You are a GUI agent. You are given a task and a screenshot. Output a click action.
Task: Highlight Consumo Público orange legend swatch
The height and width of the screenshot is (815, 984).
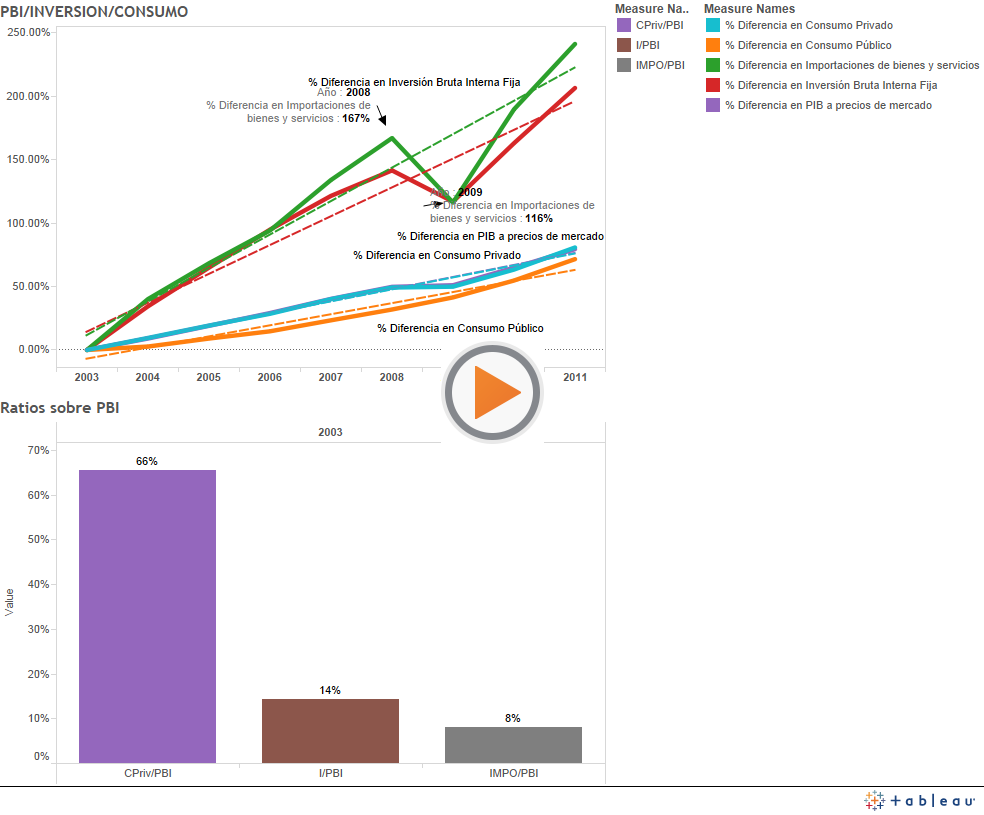(713, 45)
